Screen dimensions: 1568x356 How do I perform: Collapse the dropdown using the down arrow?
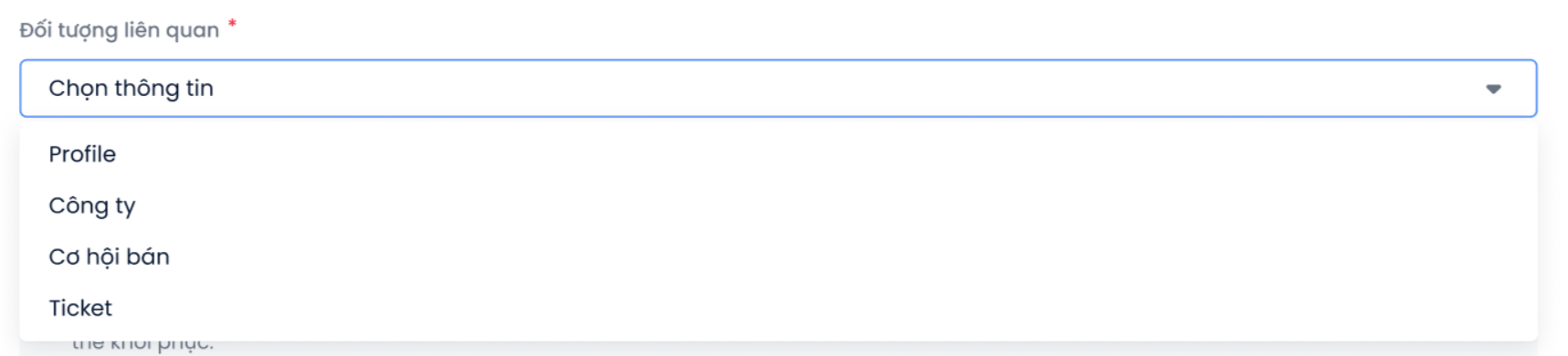tap(1493, 89)
